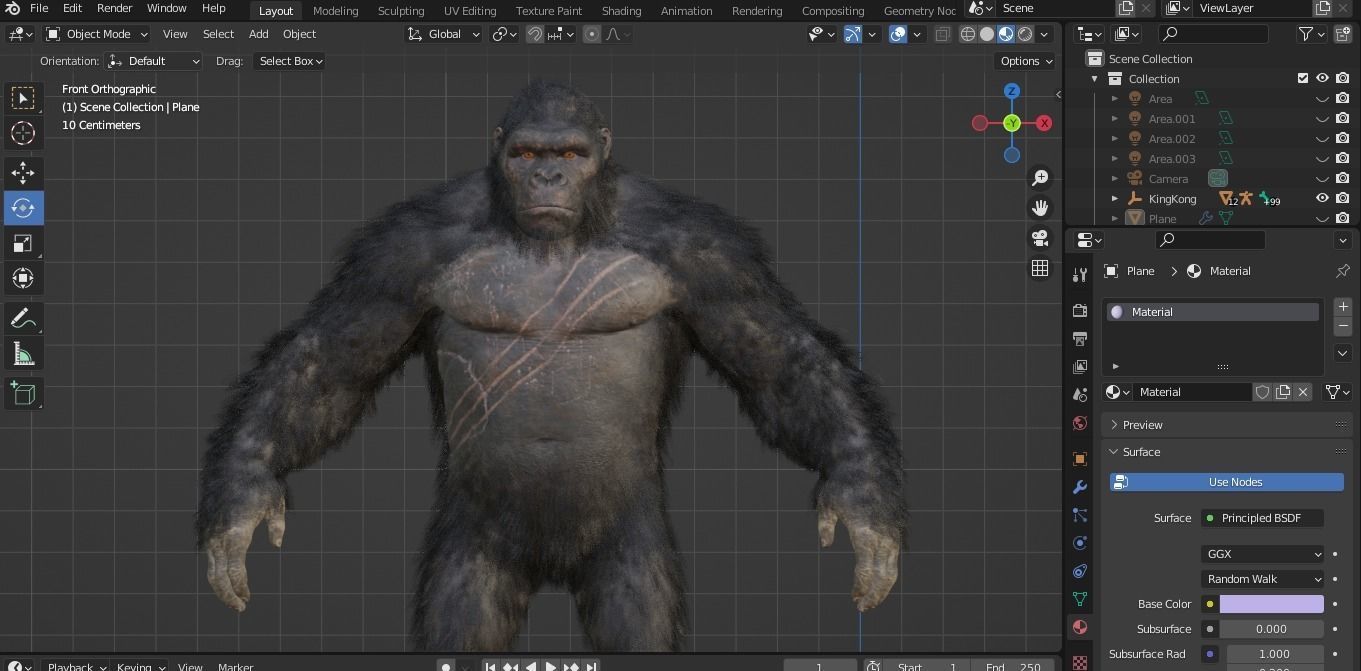Open the Object Constraints properties tab
The image size is (1361, 671).
(x=1080, y=571)
